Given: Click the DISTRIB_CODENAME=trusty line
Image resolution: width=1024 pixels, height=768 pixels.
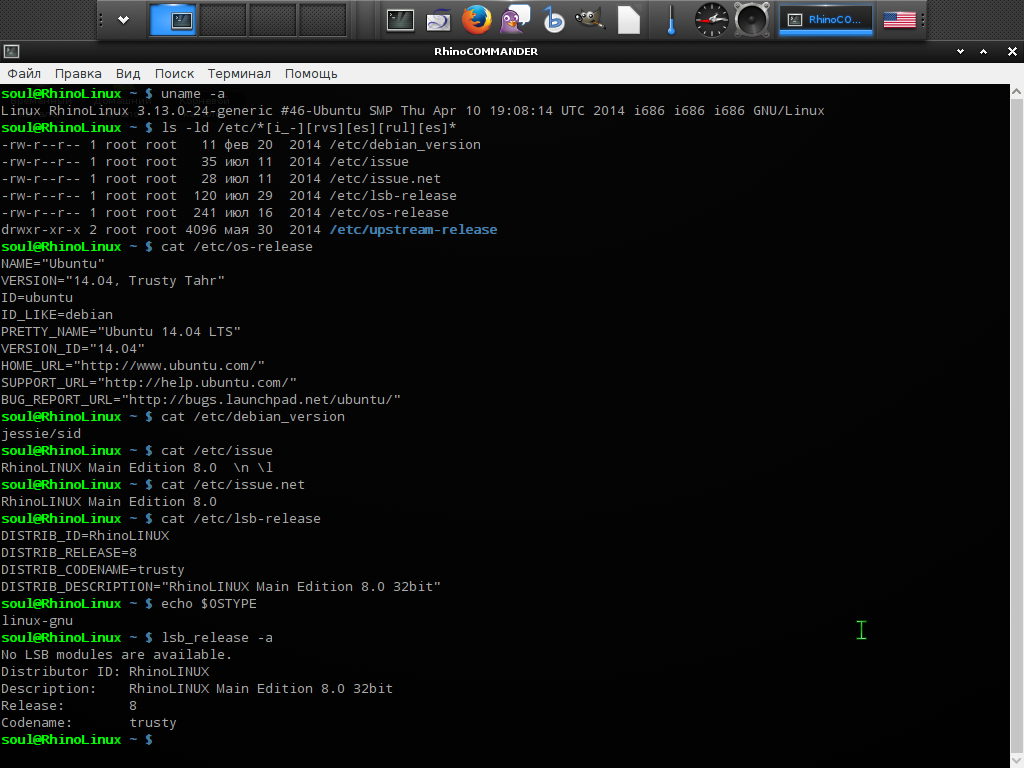Looking at the screenshot, I should (93, 569).
